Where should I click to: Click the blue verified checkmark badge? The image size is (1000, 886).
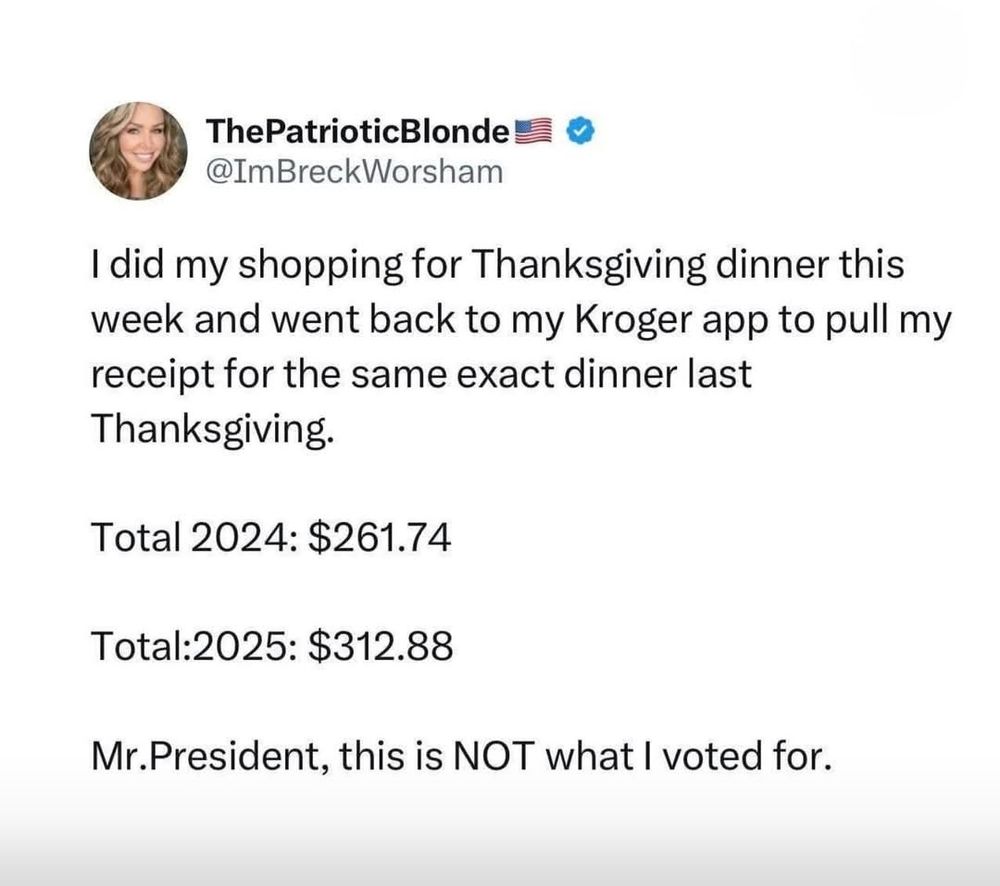pos(580,131)
